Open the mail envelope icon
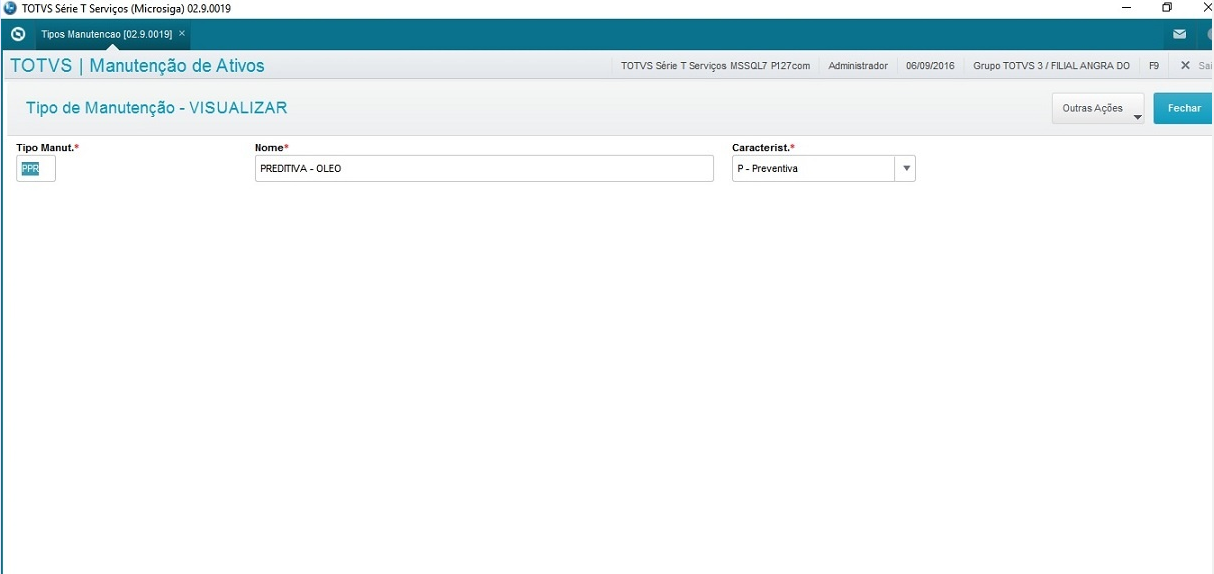 pos(1180,34)
